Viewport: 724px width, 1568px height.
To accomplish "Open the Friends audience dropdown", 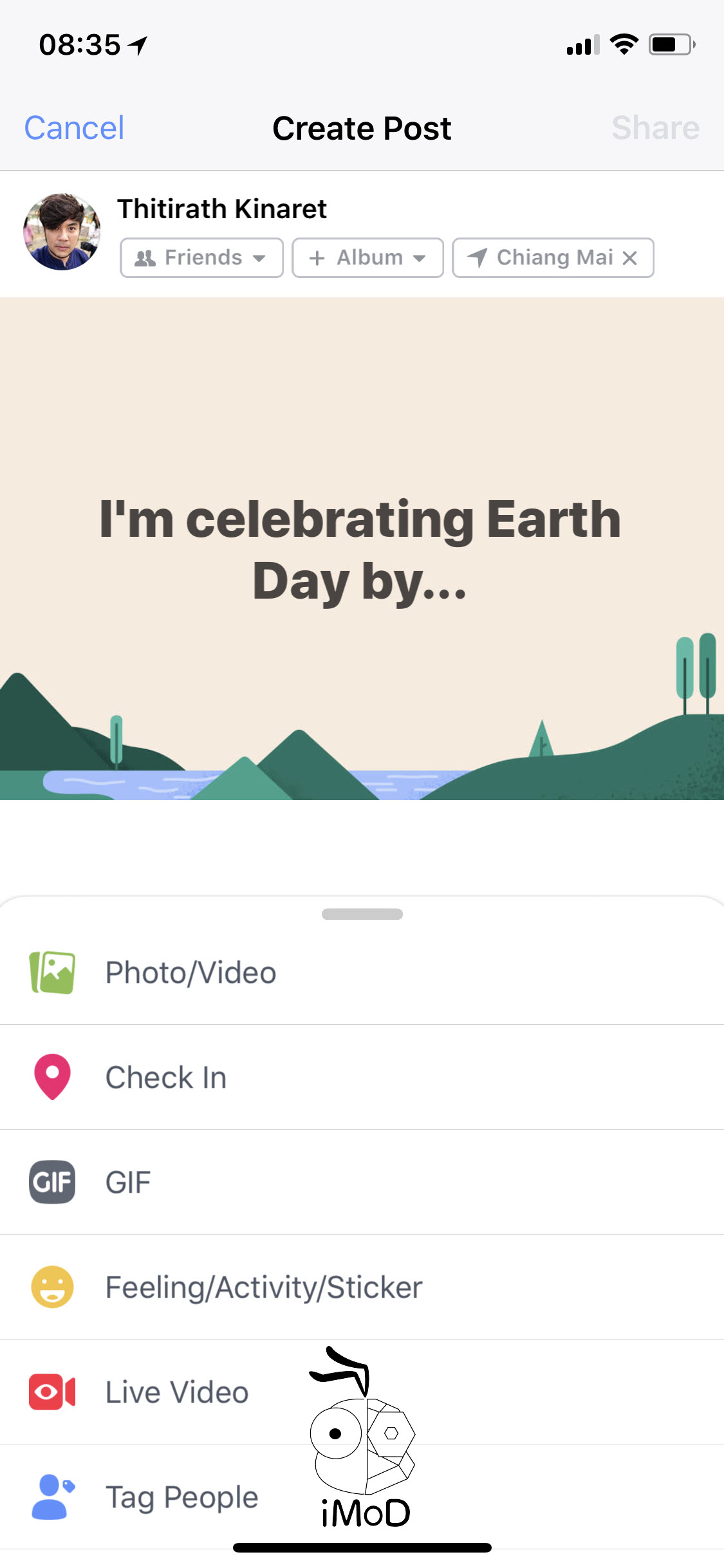I will click(201, 258).
